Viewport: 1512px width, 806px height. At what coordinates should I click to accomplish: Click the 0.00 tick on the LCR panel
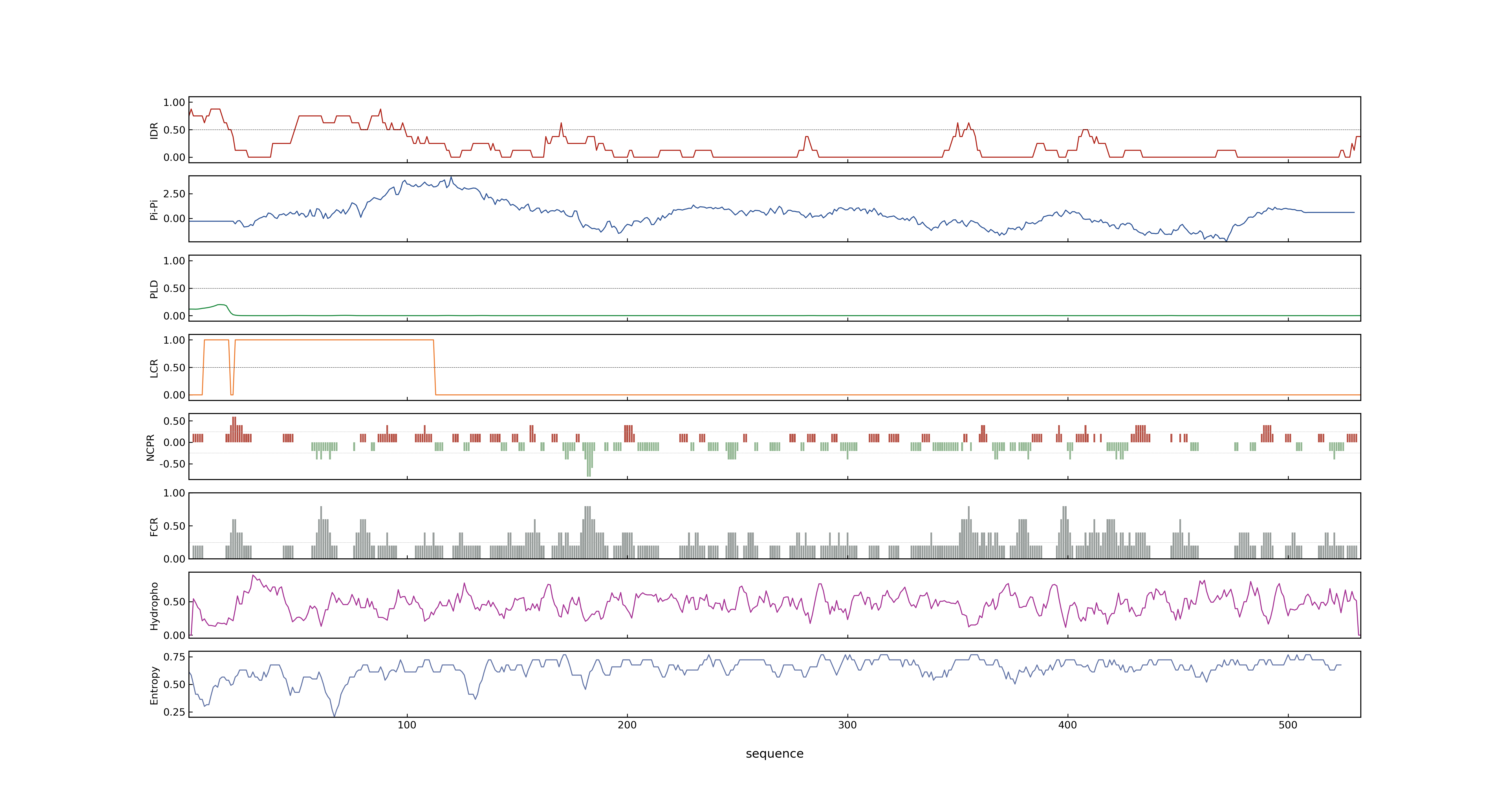174,395
